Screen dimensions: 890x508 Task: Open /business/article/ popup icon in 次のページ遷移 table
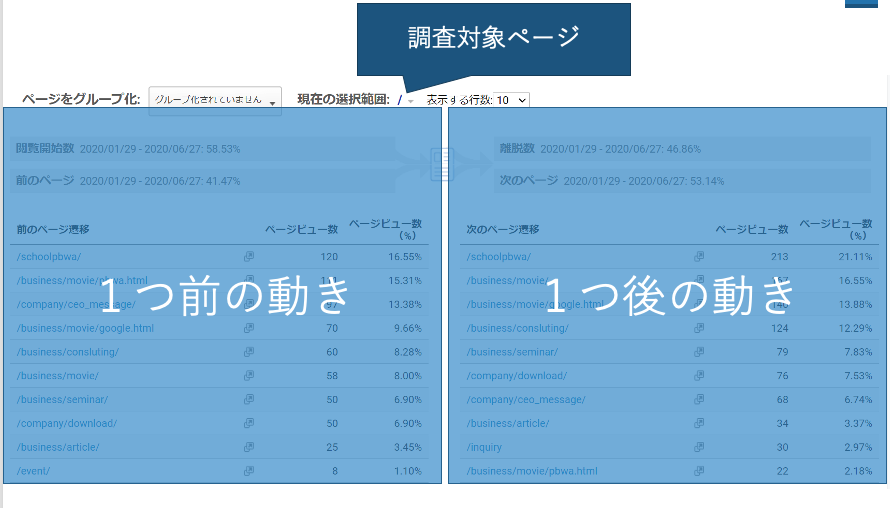pos(699,423)
